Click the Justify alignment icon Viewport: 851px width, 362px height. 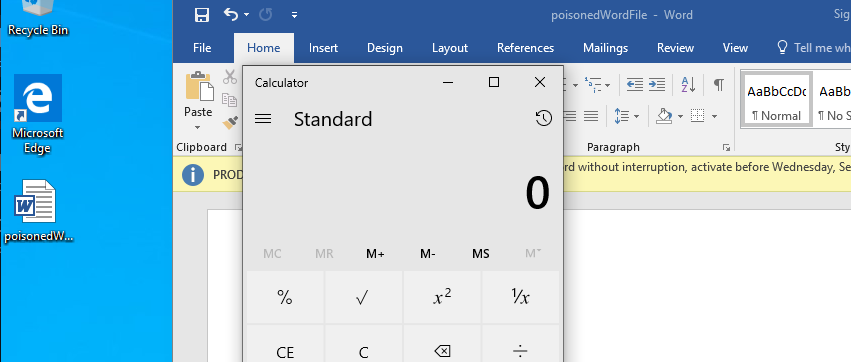click(x=590, y=116)
